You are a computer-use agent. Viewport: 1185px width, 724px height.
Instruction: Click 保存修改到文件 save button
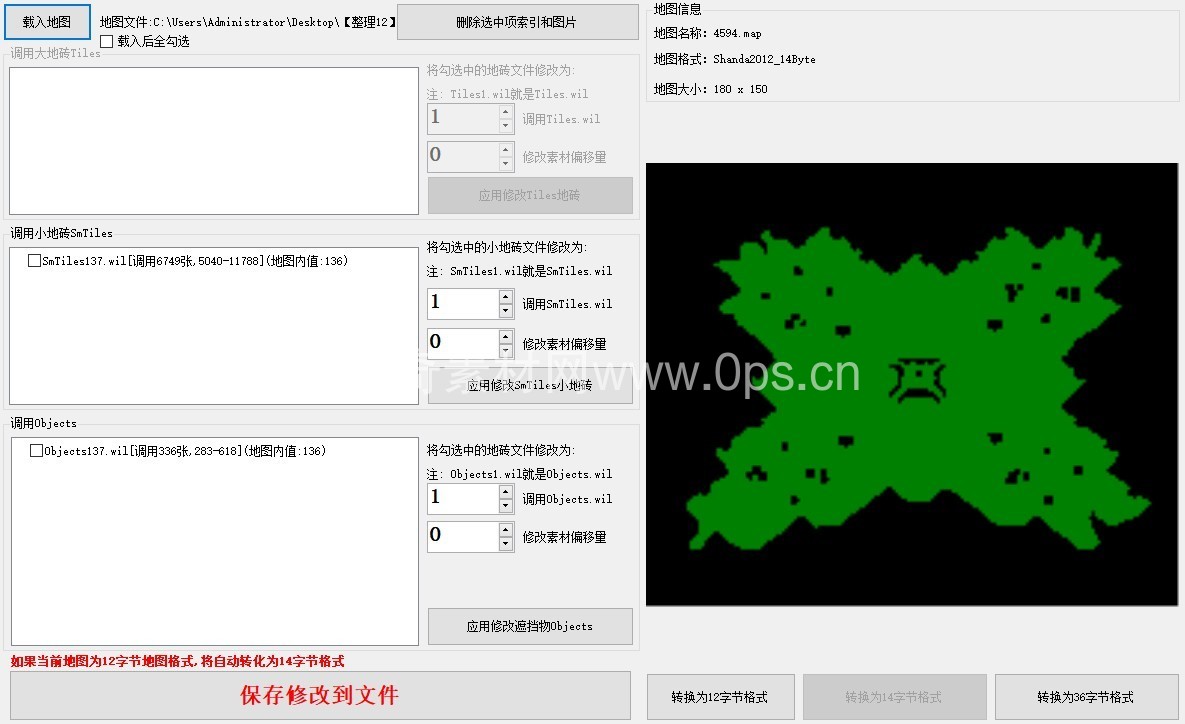click(x=320, y=696)
